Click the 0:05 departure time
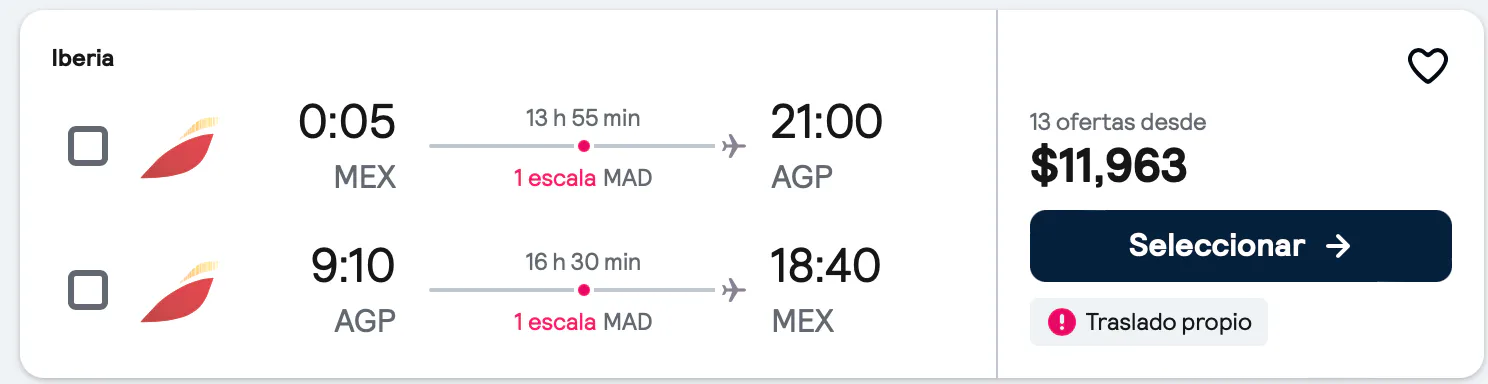This screenshot has height=384, width=1488. click(347, 122)
